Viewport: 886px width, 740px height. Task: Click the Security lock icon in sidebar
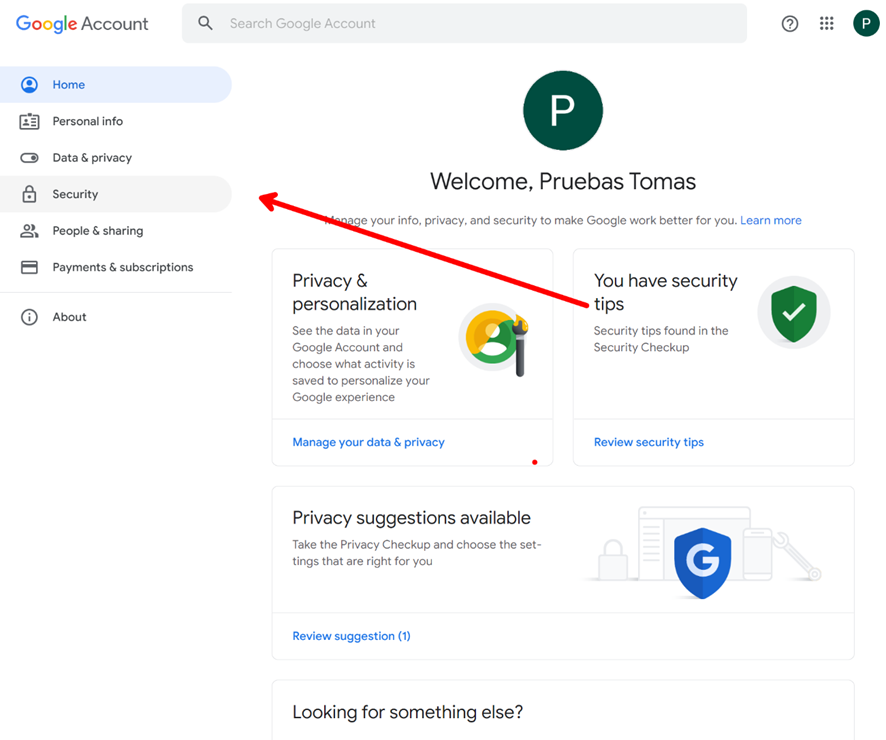point(30,194)
